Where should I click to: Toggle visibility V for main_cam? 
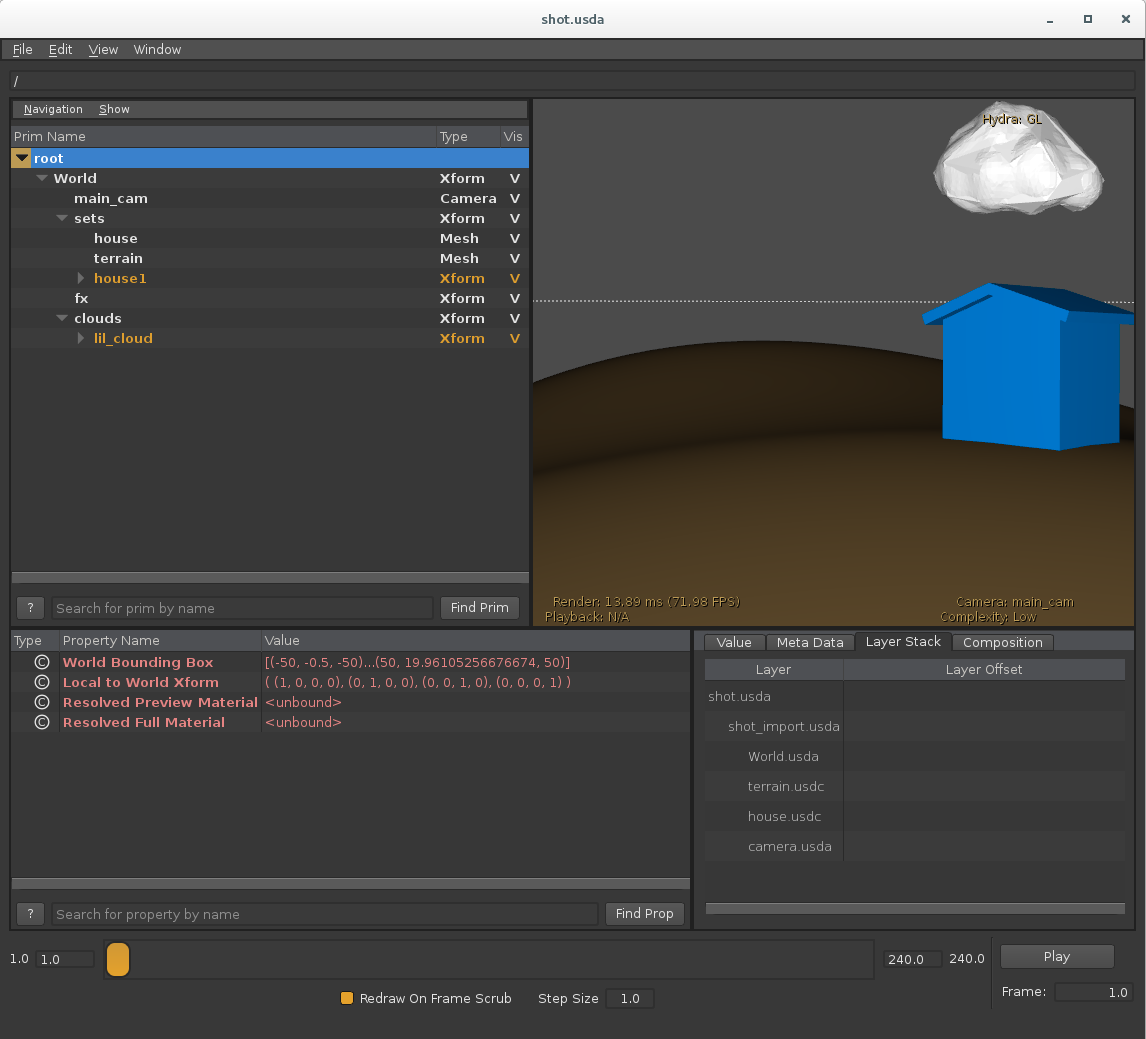point(515,199)
